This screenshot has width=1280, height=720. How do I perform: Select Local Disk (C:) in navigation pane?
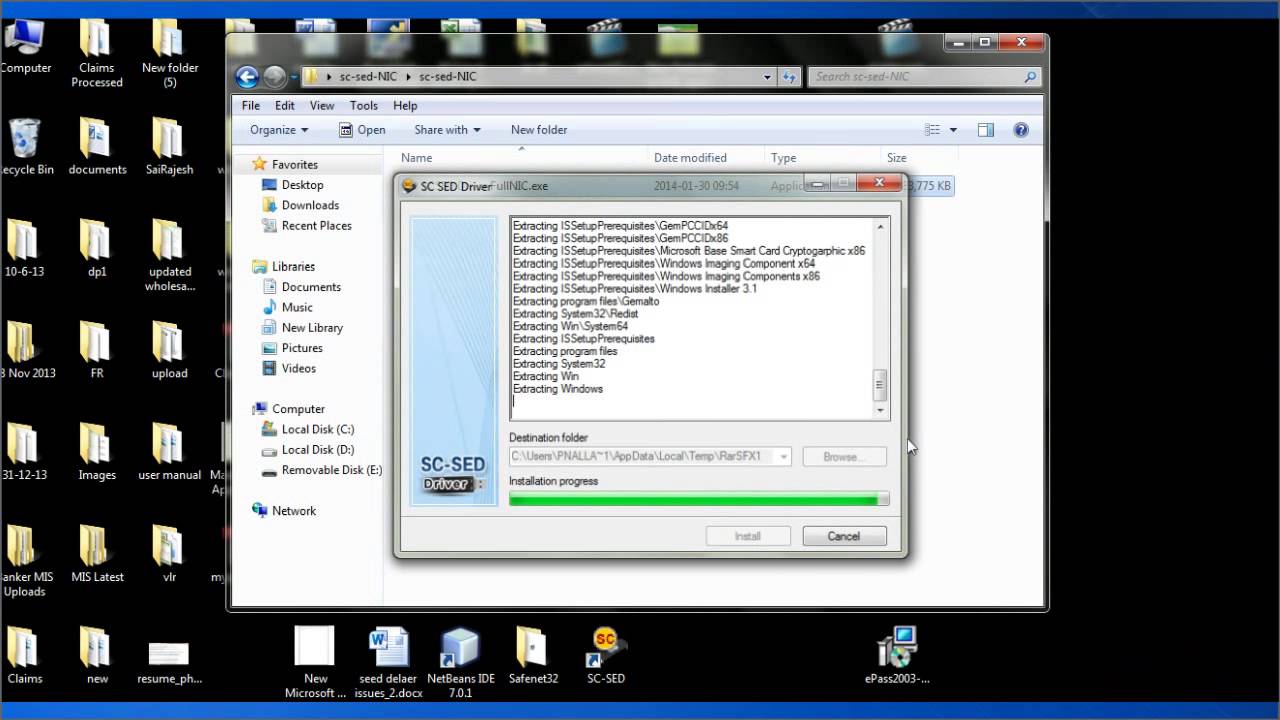(x=307, y=429)
